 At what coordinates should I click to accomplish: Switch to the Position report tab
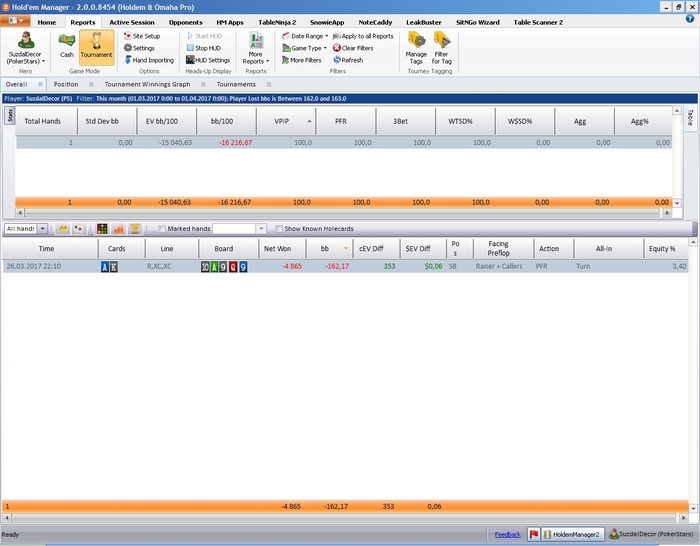click(x=66, y=84)
